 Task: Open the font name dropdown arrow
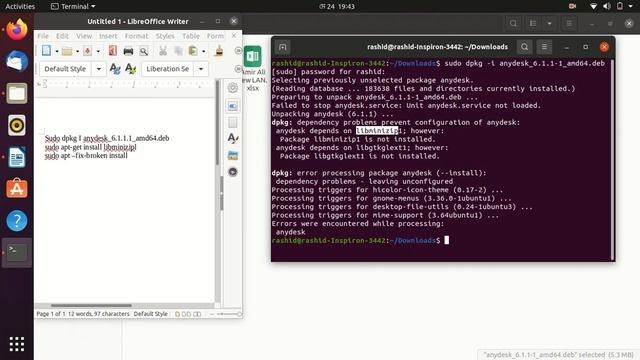pyautogui.click(x=201, y=69)
